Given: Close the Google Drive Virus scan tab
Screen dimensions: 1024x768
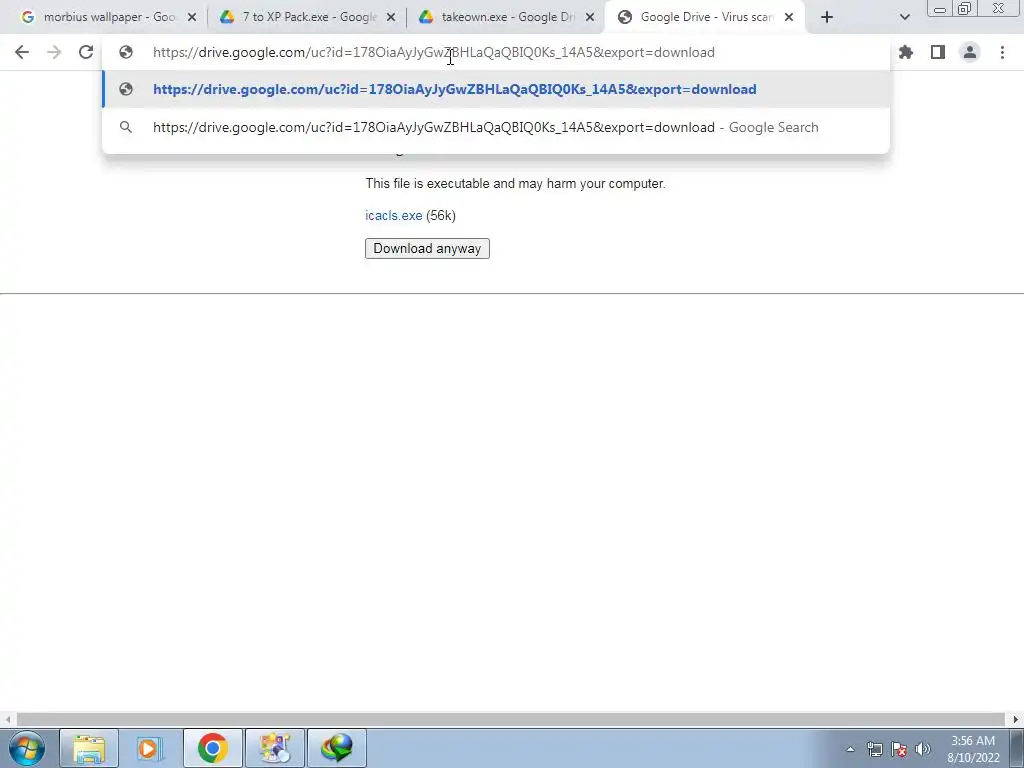Looking at the screenshot, I should pos(789,18).
